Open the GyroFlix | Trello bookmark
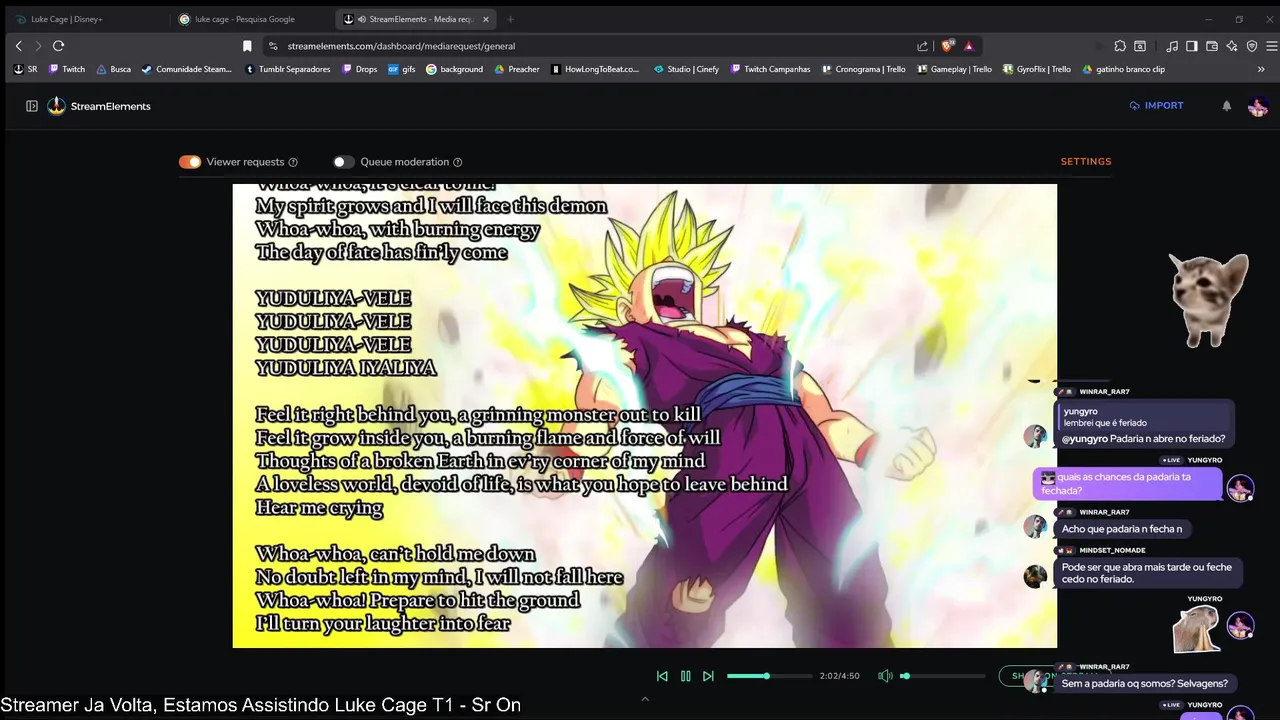The height and width of the screenshot is (720, 1280). click(1036, 69)
